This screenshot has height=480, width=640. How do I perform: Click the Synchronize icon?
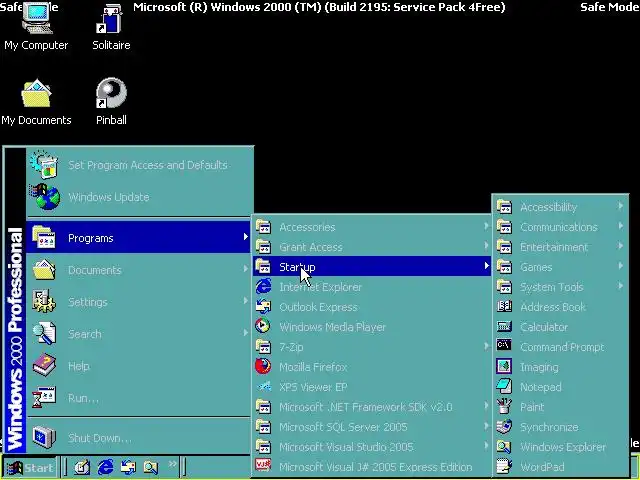coord(504,426)
